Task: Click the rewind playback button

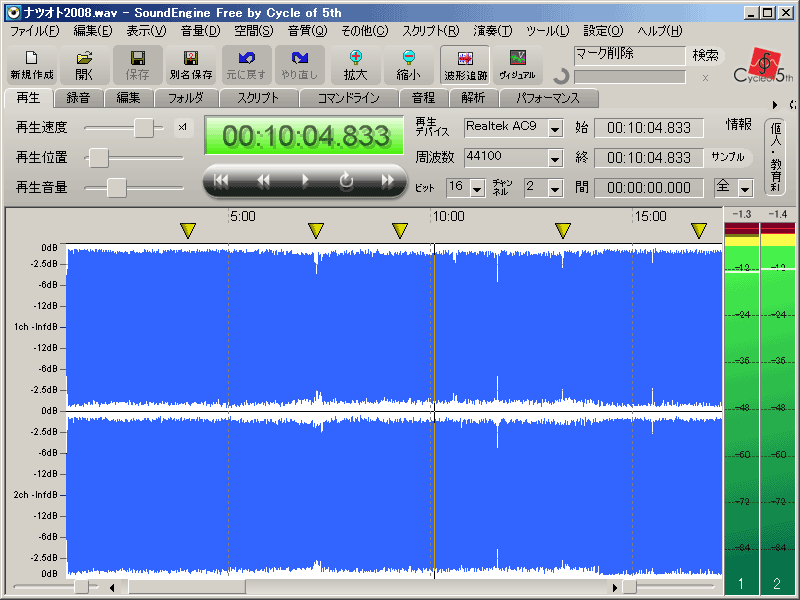Action: (263, 181)
